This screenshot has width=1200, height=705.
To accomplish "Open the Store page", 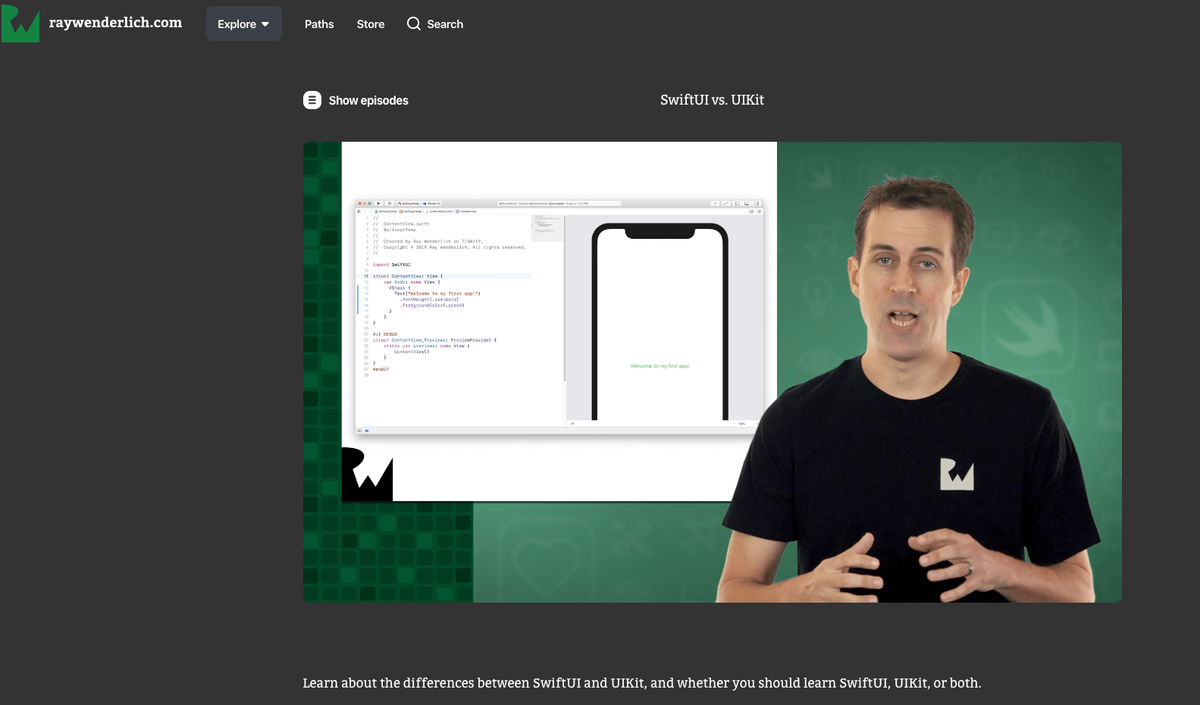I will point(370,24).
